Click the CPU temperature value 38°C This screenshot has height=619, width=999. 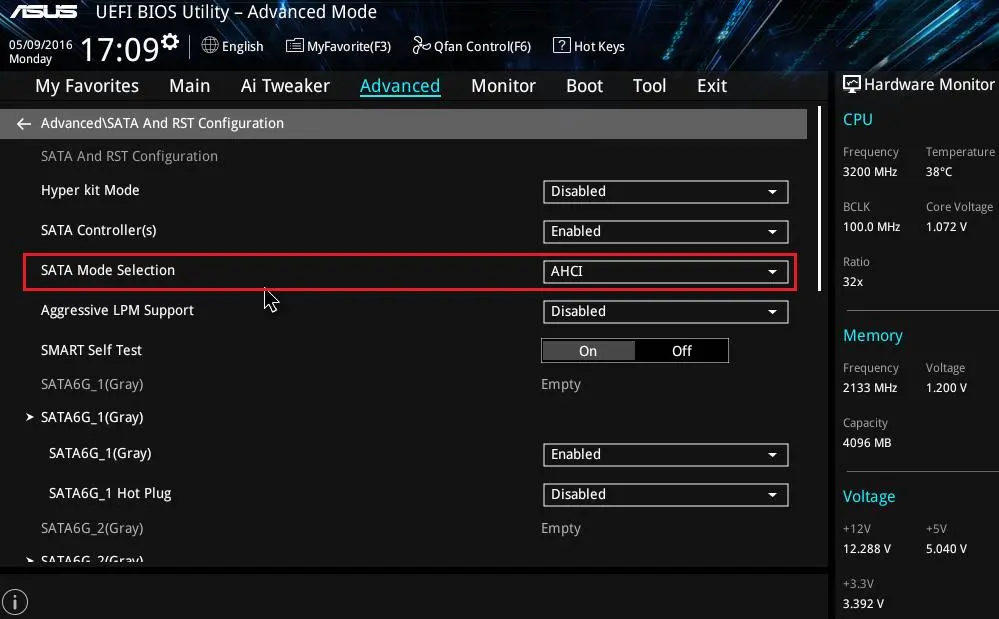tap(938, 172)
